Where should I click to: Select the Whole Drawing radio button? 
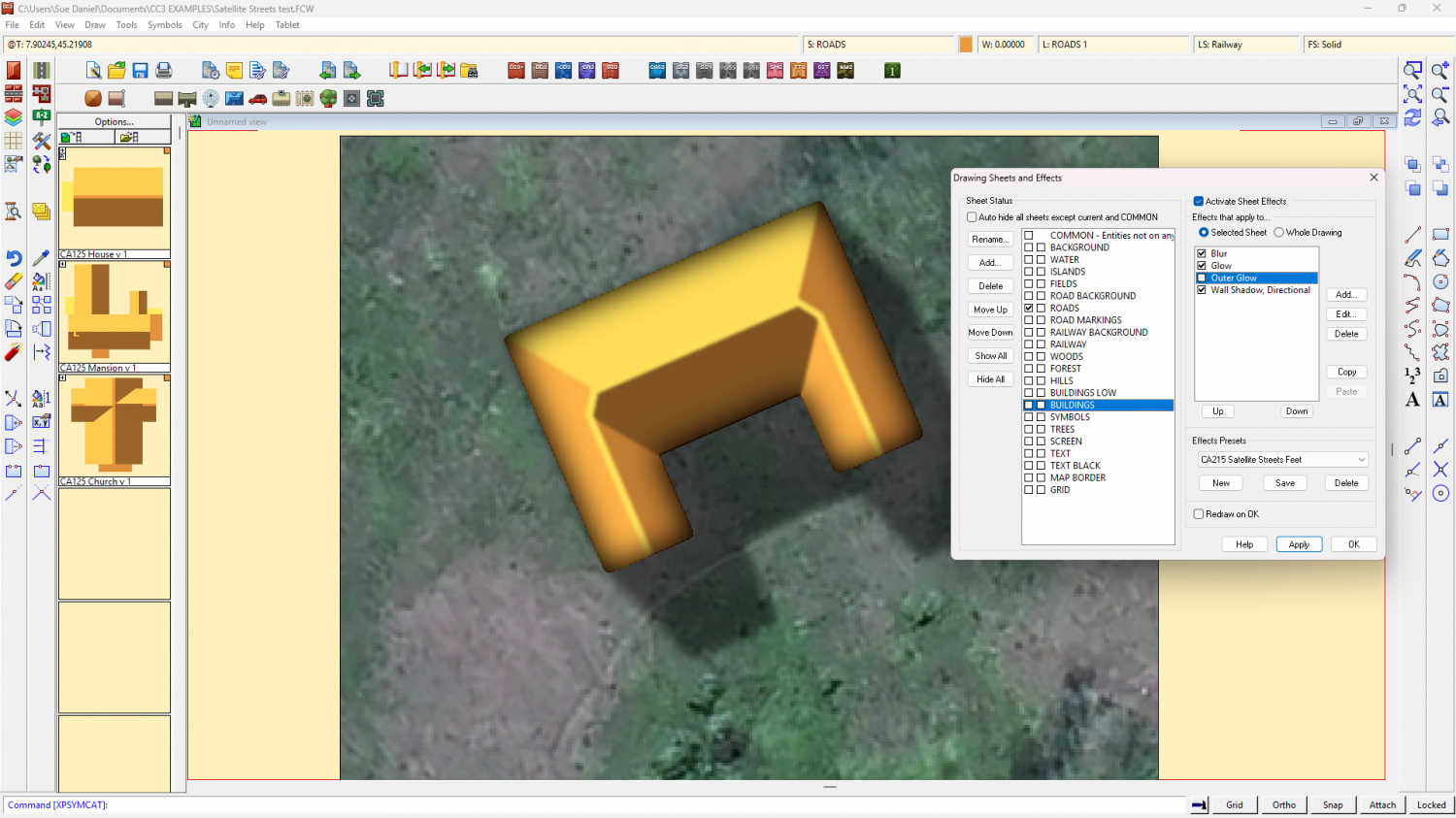(x=1279, y=232)
